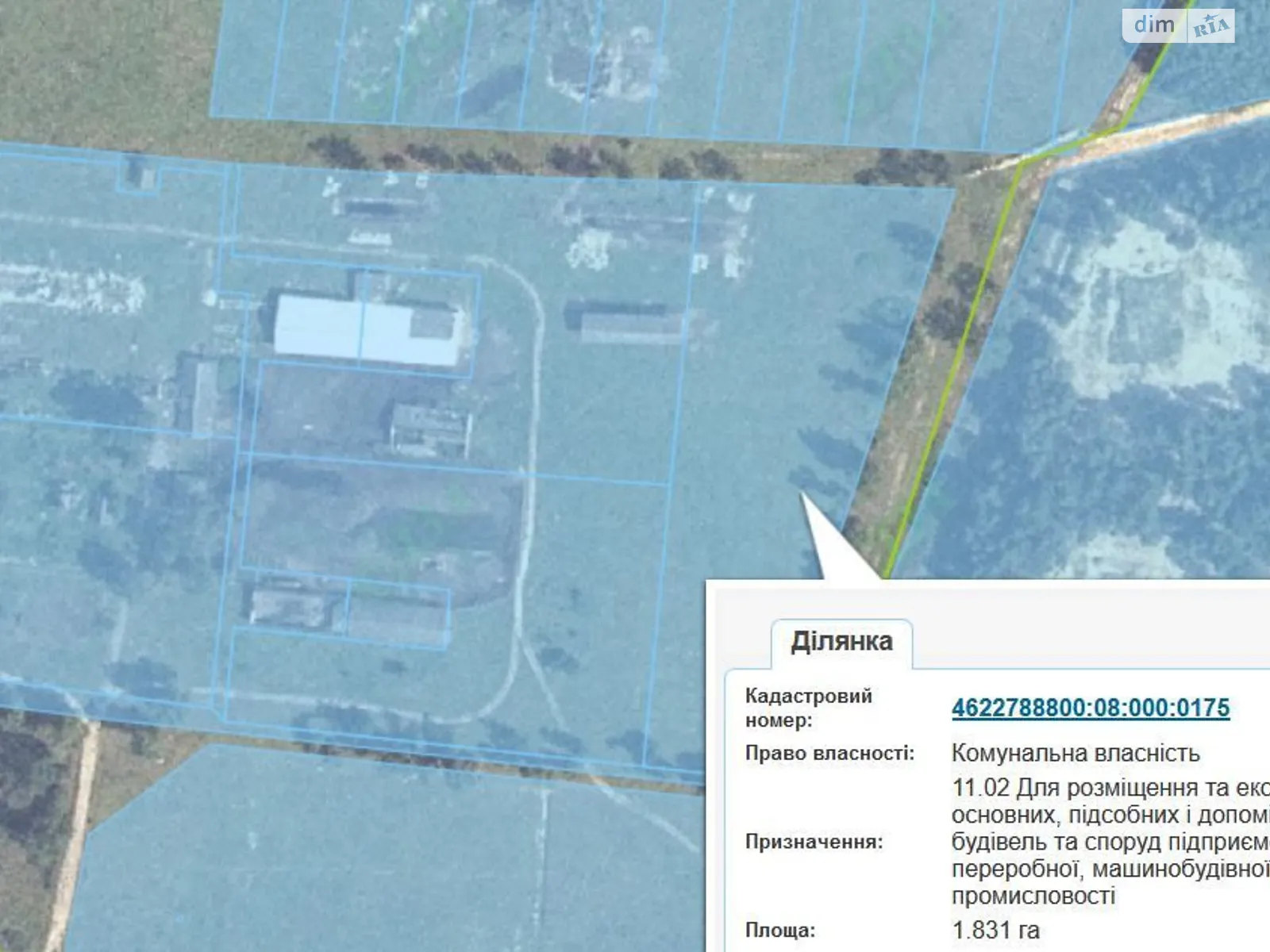Click the dim.ria logo watermark
The image size is (1270, 952).
tap(1178, 26)
